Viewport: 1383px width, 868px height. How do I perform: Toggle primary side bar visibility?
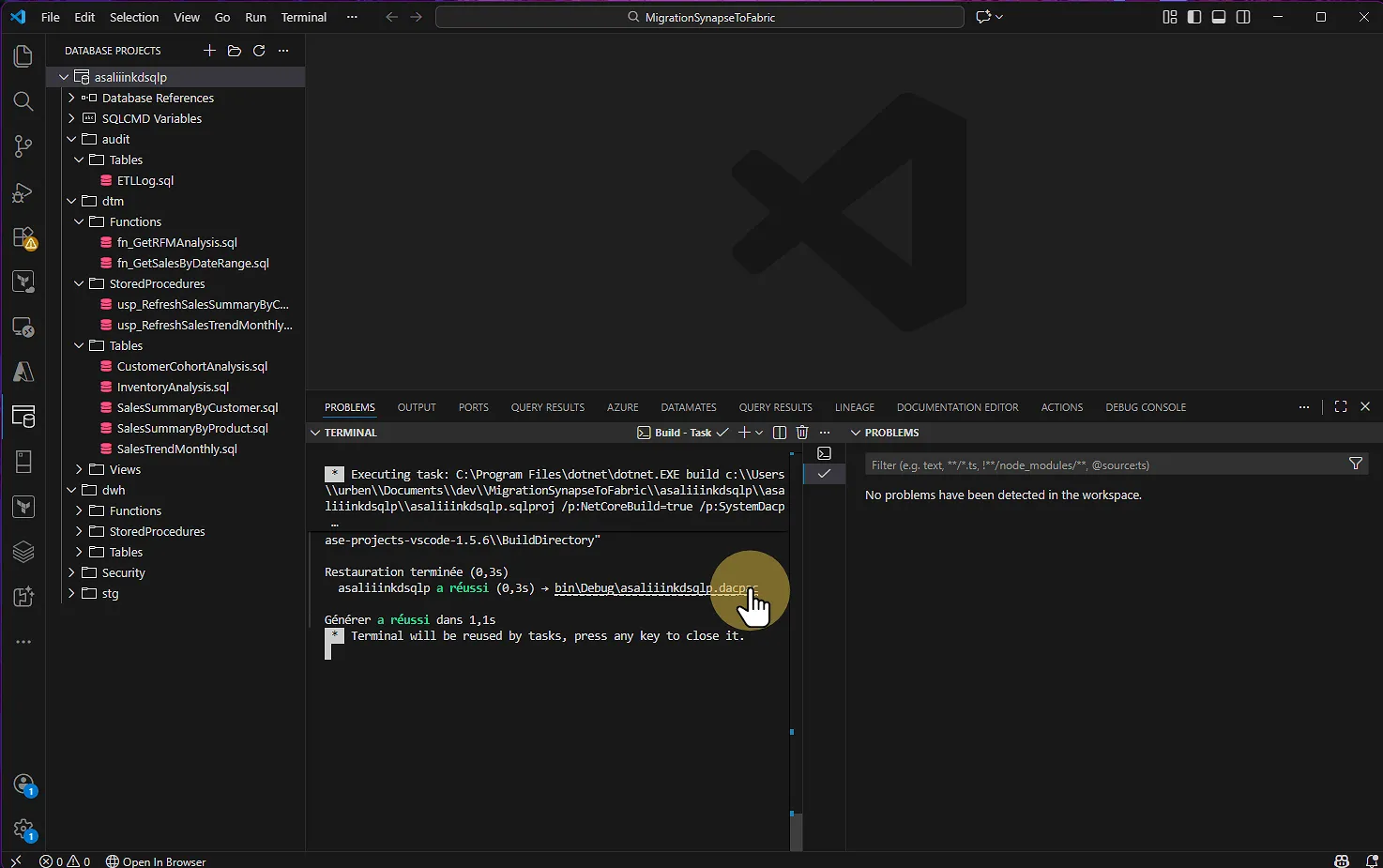click(x=1194, y=17)
